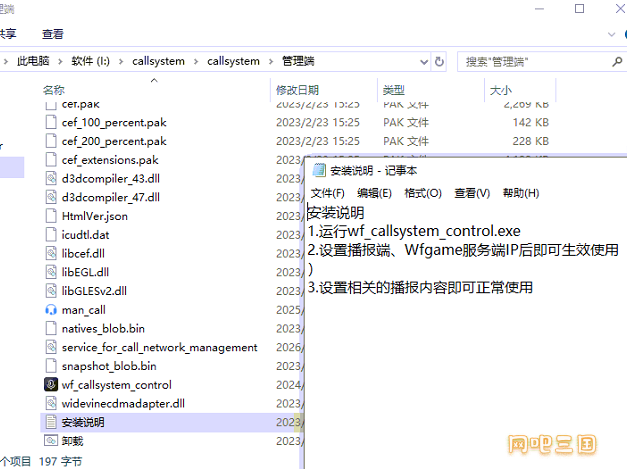Click the snapshot_blob.bin file icon
627x469 pixels.
pyautogui.click(x=51, y=366)
